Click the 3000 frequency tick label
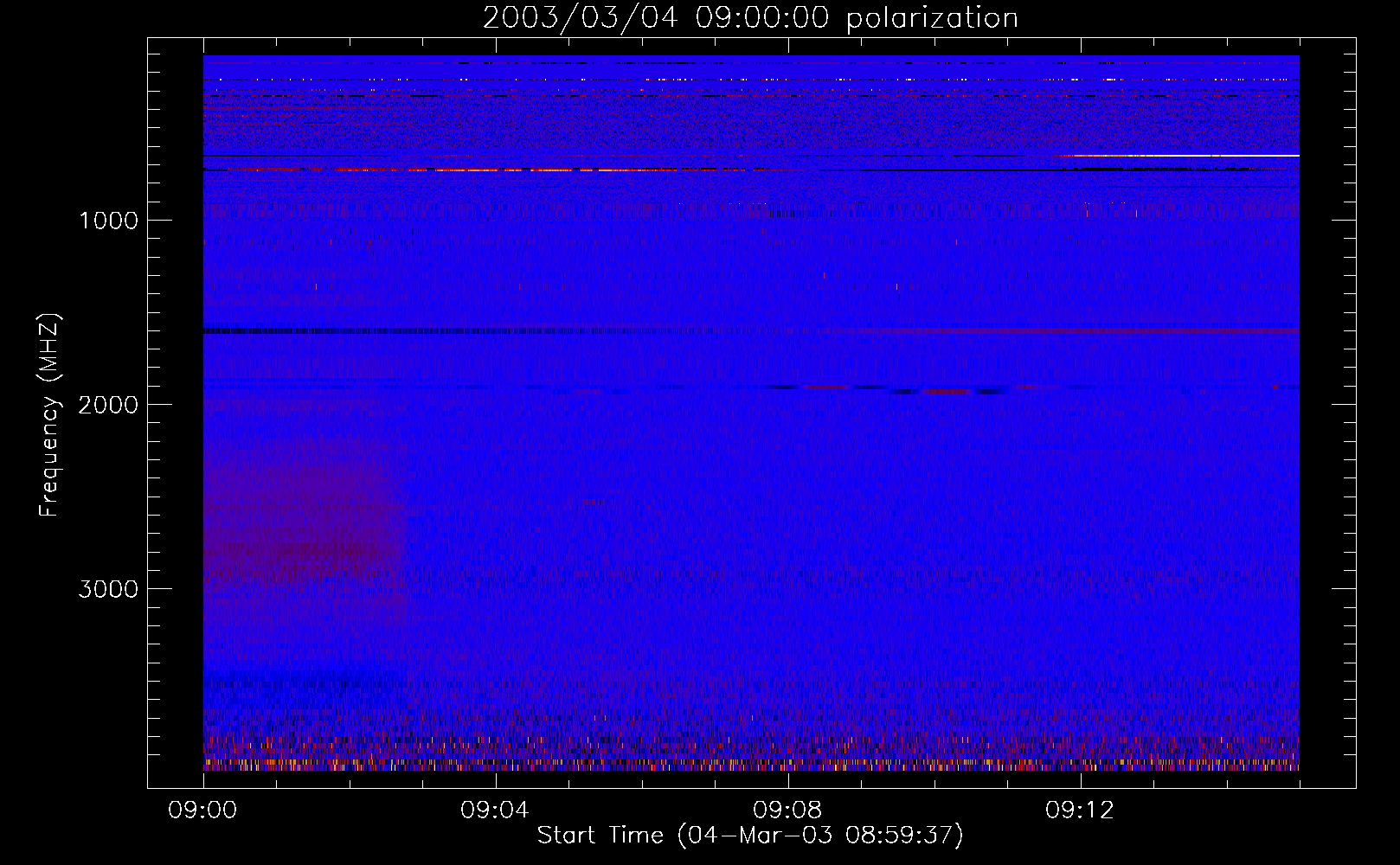Screen dimensions: 1400x865 point(108,589)
